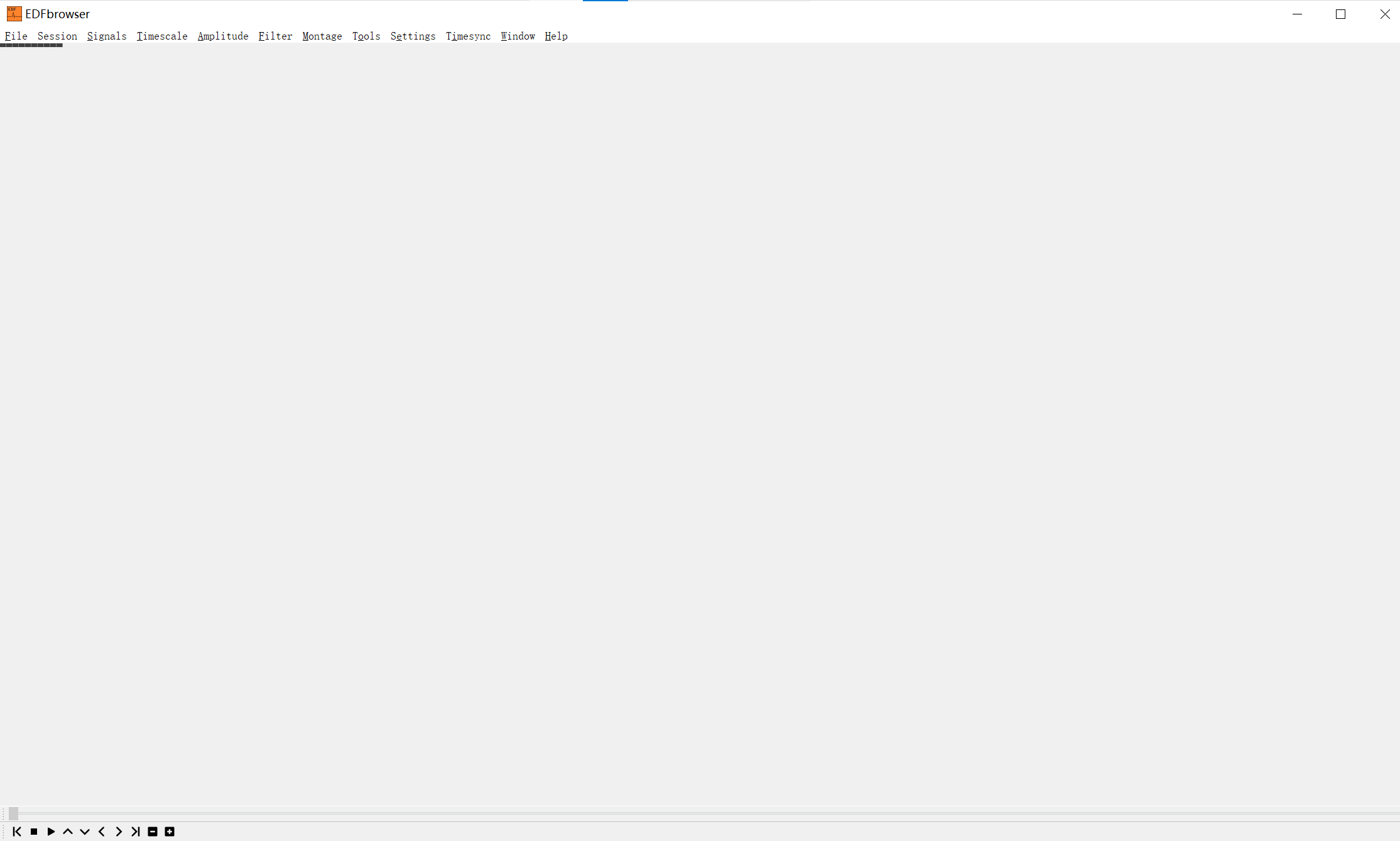Jump to the start of the recording
1400x841 pixels.
click(x=17, y=831)
